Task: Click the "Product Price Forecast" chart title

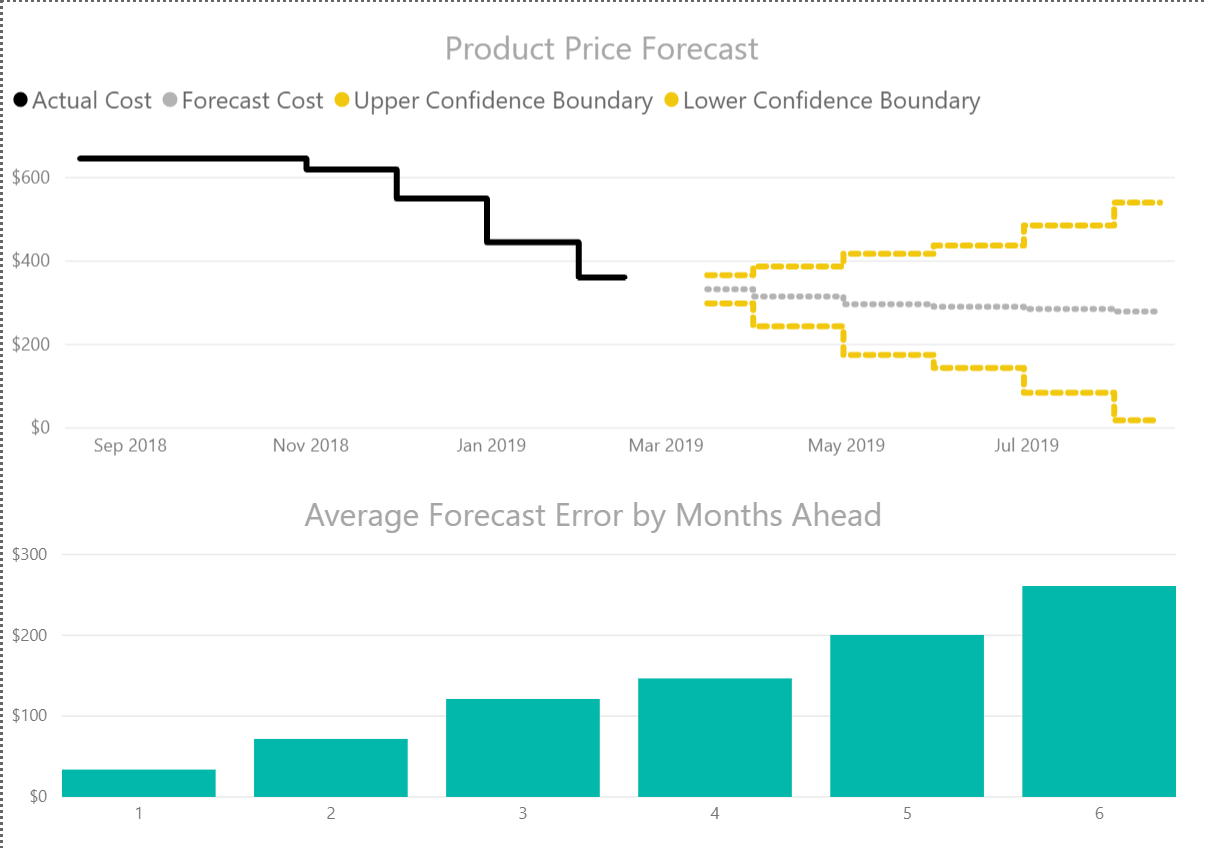Action: (x=602, y=49)
